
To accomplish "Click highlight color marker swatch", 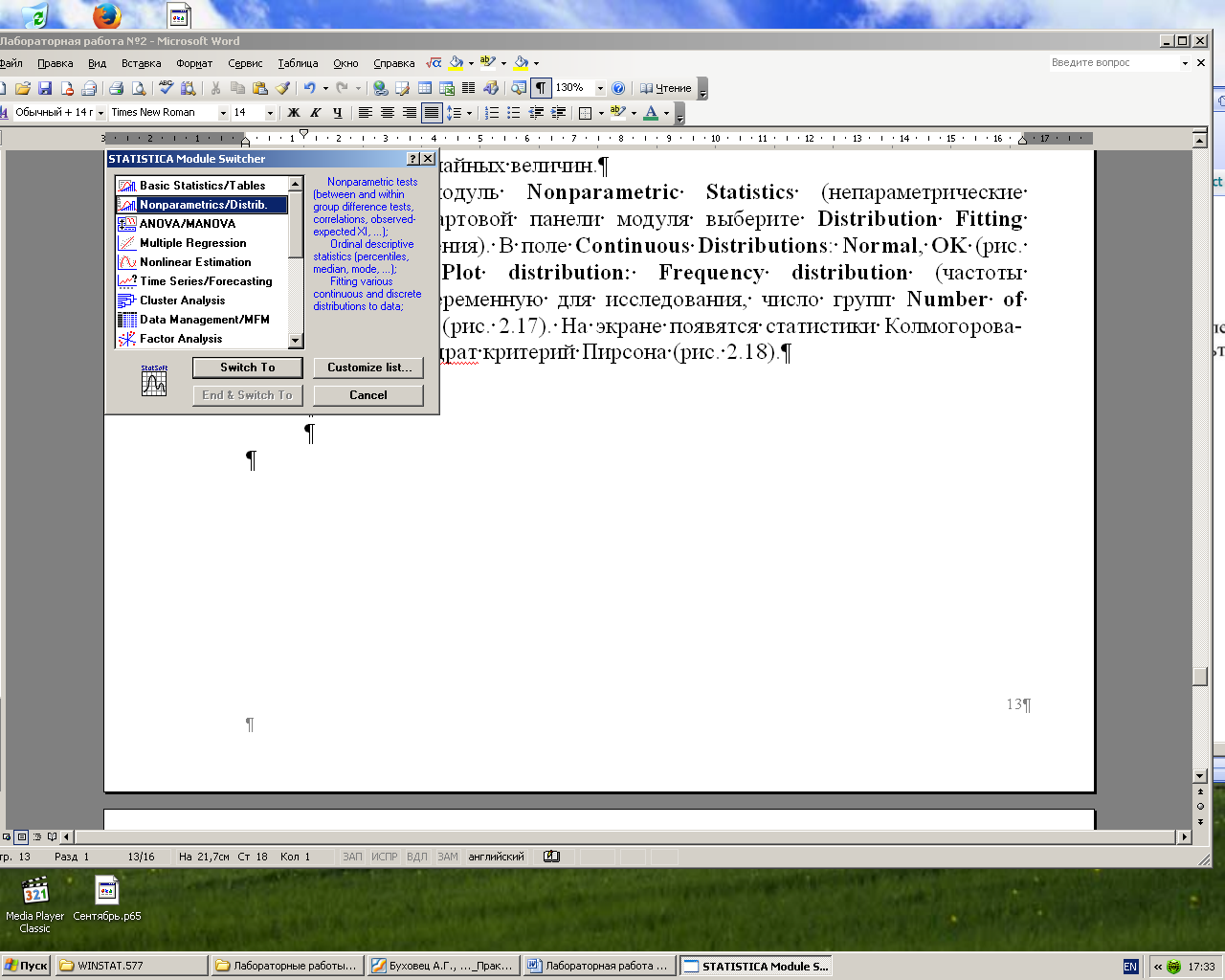I will pyautogui.click(x=617, y=113).
